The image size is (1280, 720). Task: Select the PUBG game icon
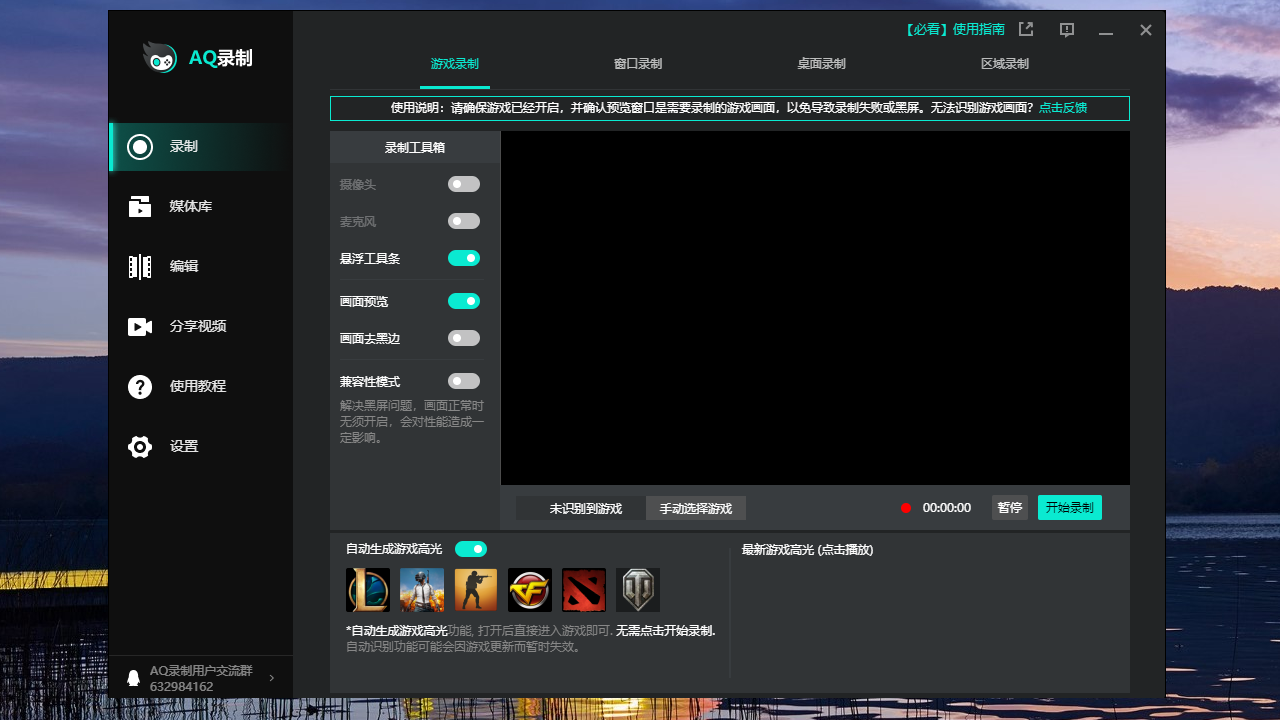pyautogui.click(x=422, y=590)
